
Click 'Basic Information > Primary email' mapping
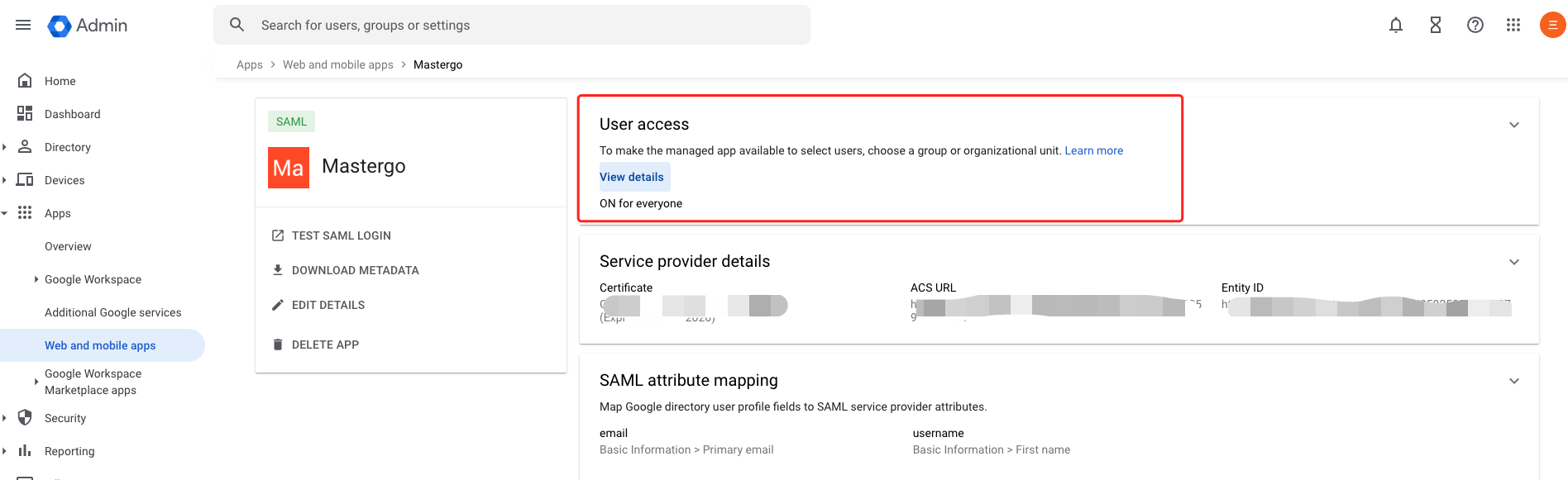[x=686, y=449]
